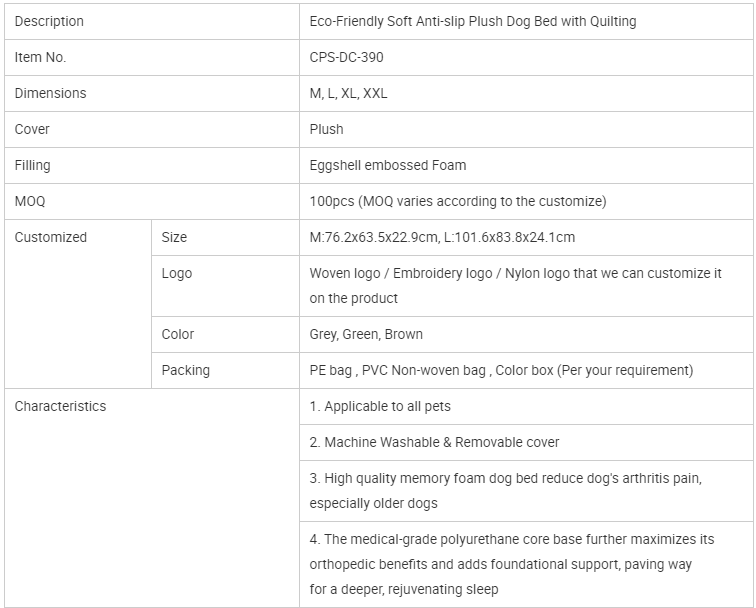Select the Customized row label
Screen dimensions: 756x608
click(51, 237)
